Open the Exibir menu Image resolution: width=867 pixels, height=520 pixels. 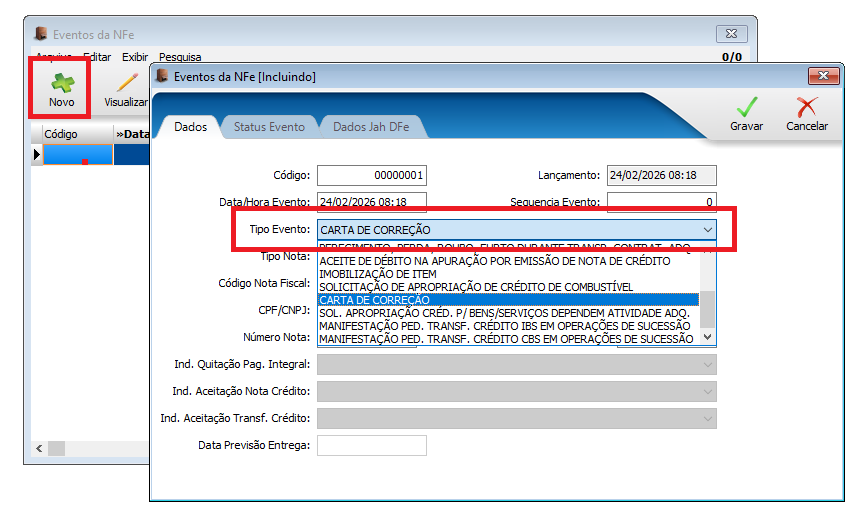tap(134, 57)
